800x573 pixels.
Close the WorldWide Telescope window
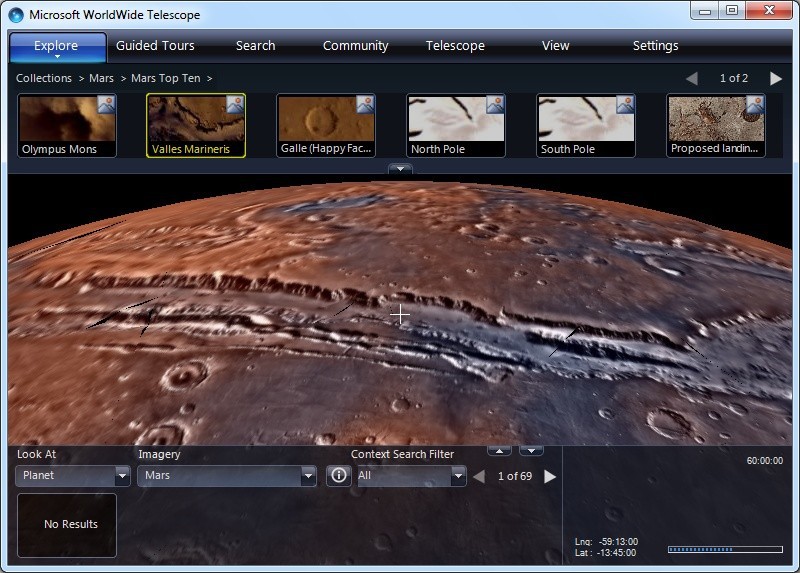(x=769, y=11)
